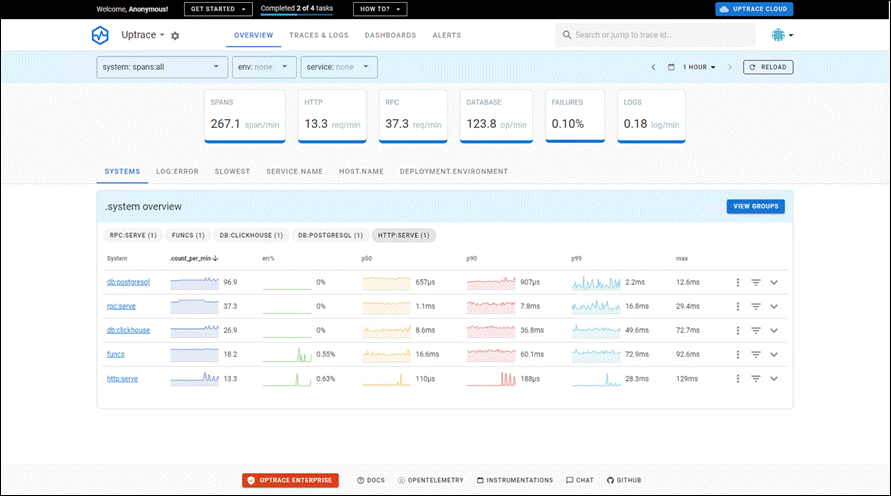This screenshot has height=496, width=891.
Task: Open three-dot menu for funcs row
Action: click(738, 355)
